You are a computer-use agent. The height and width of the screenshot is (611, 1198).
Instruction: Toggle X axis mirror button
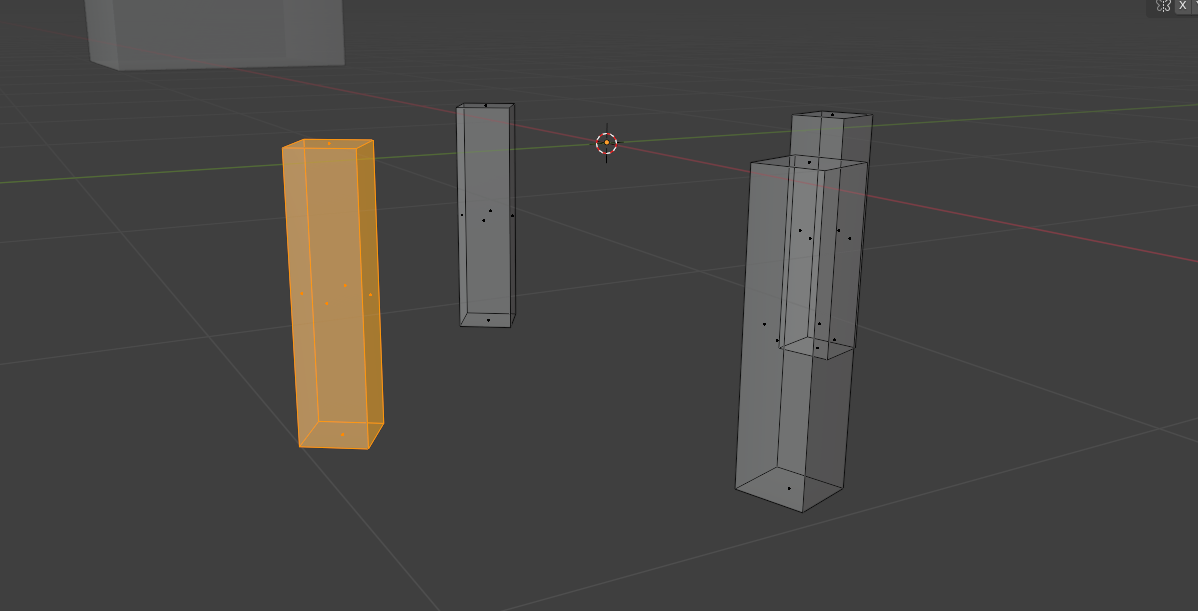tap(1183, 5)
